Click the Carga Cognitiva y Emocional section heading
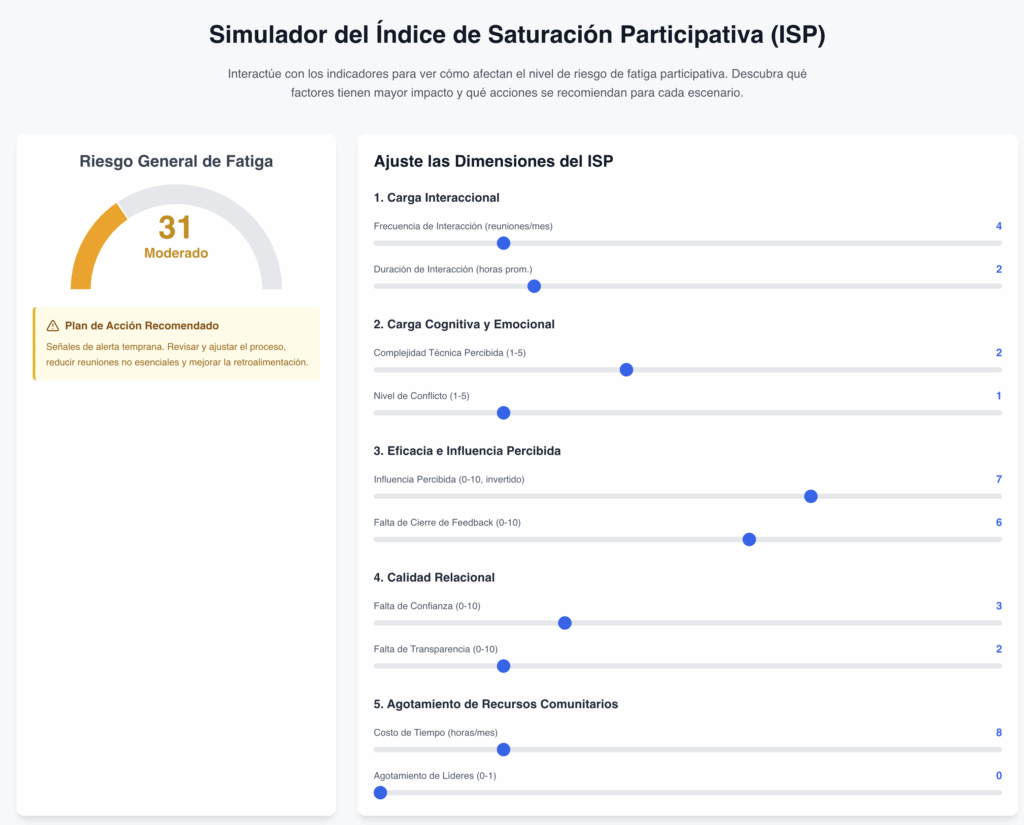 [x=464, y=324]
